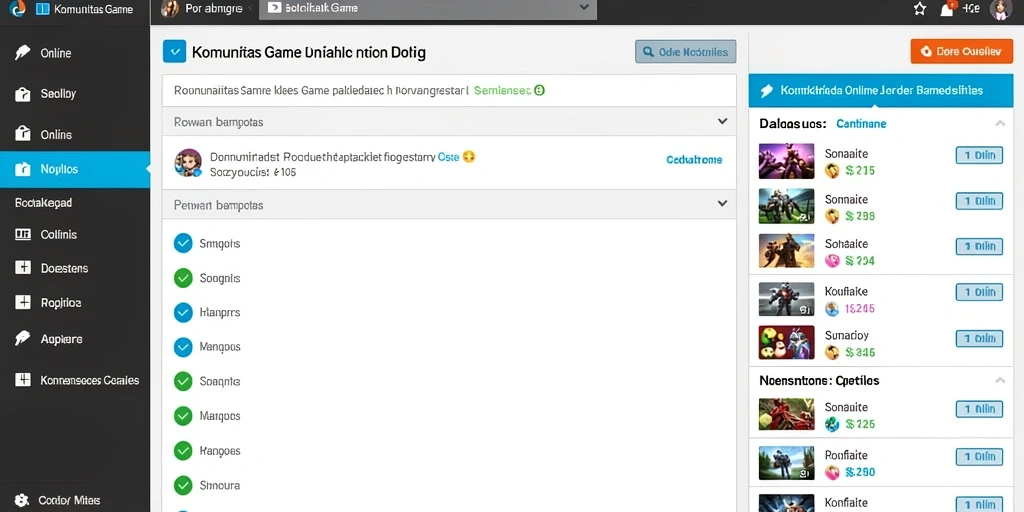Screen dimensions: 1024x512
Task: Select the Noplios sidebar item
Action: [75, 168]
